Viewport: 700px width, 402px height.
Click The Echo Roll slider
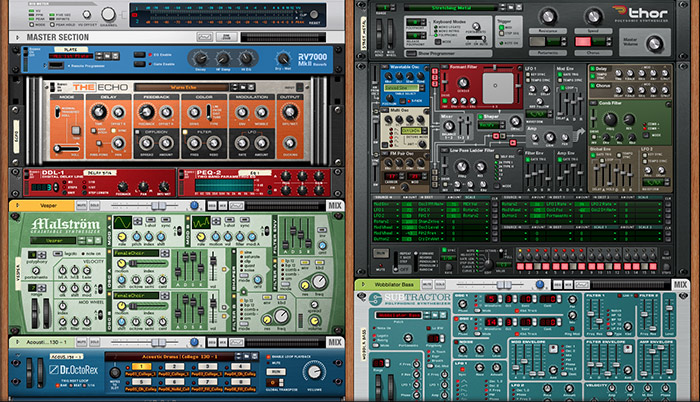tap(67, 149)
